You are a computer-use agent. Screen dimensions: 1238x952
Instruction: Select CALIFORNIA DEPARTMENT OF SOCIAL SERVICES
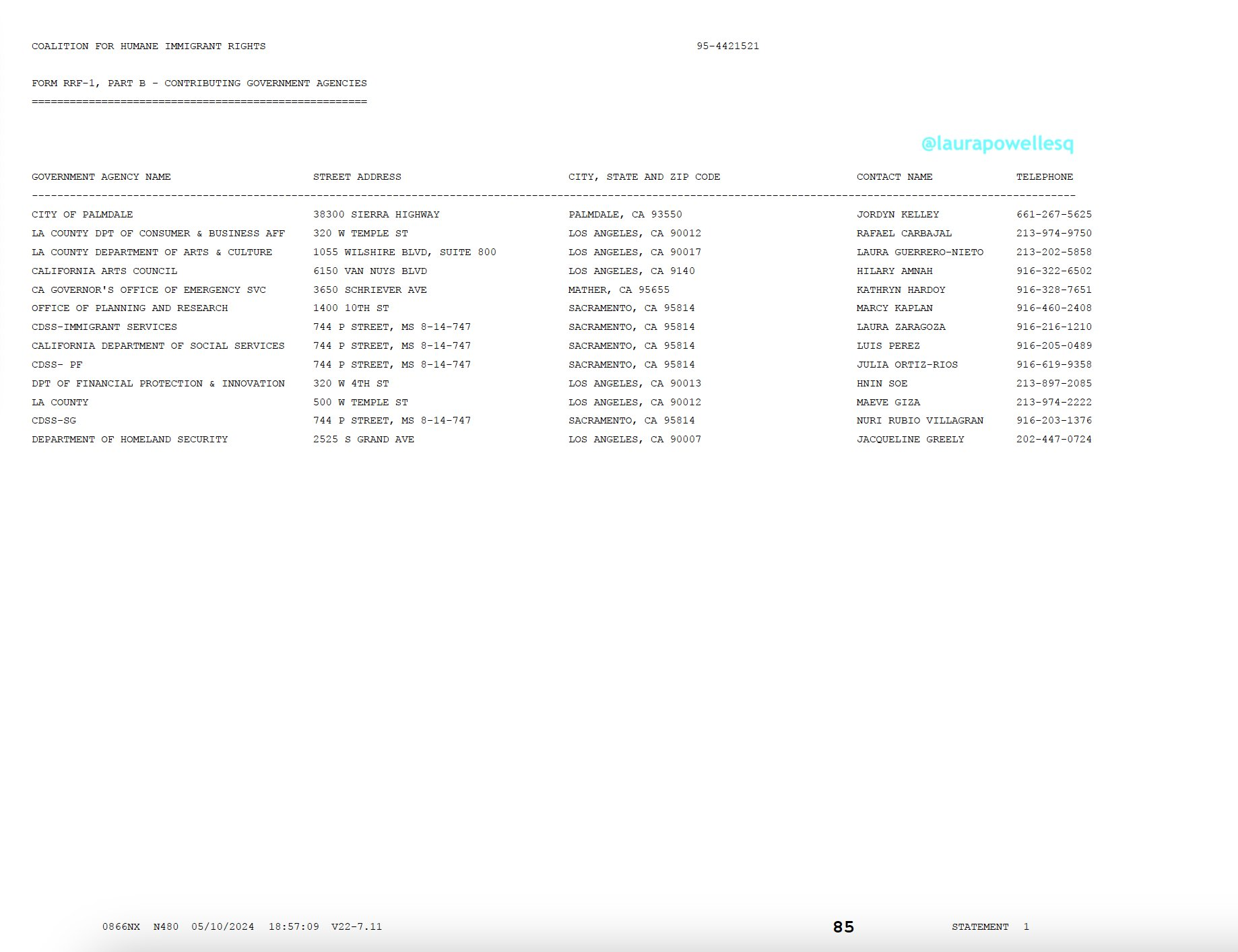[158, 346]
